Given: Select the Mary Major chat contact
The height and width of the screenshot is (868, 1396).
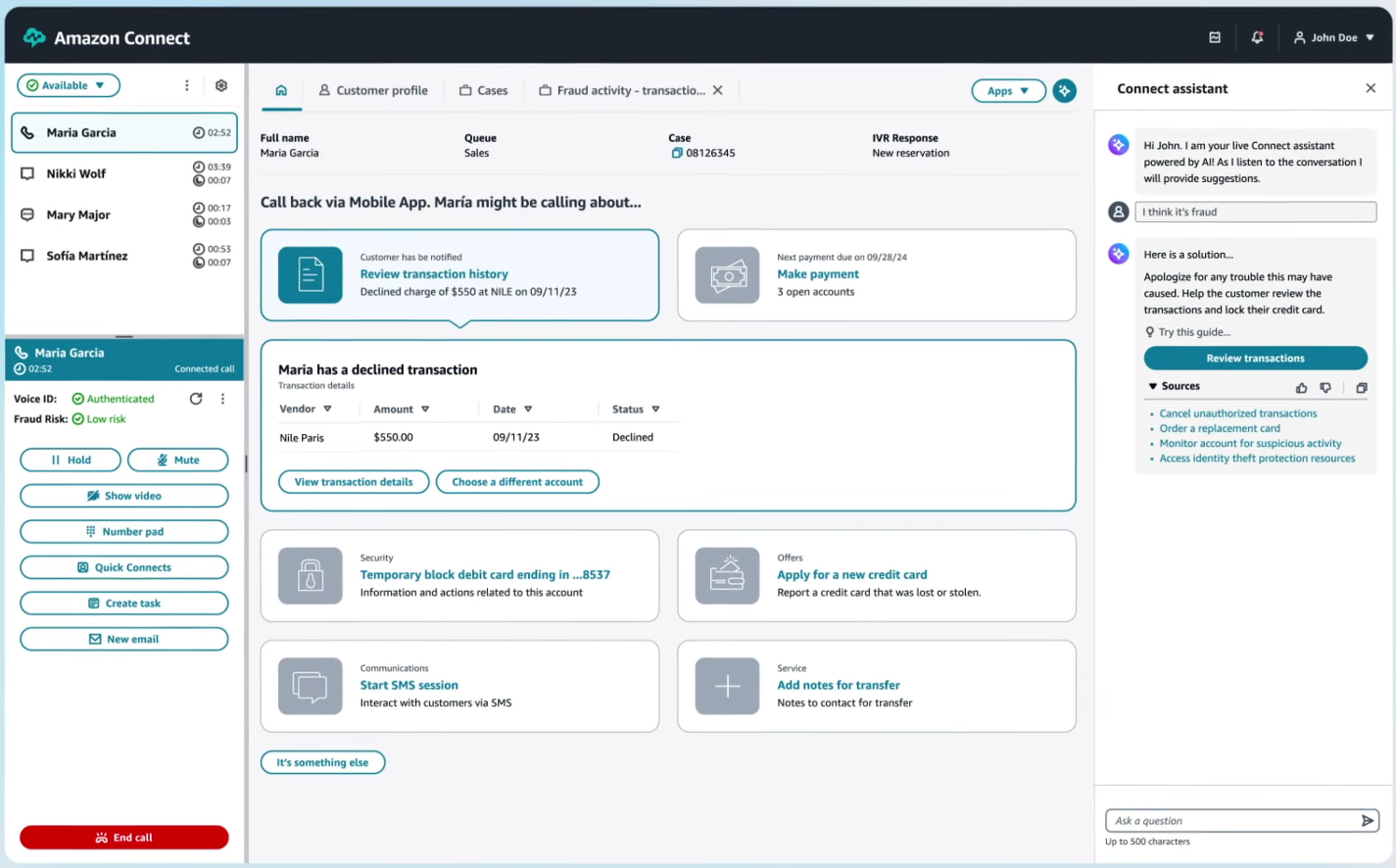Looking at the screenshot, I should 124,215.
